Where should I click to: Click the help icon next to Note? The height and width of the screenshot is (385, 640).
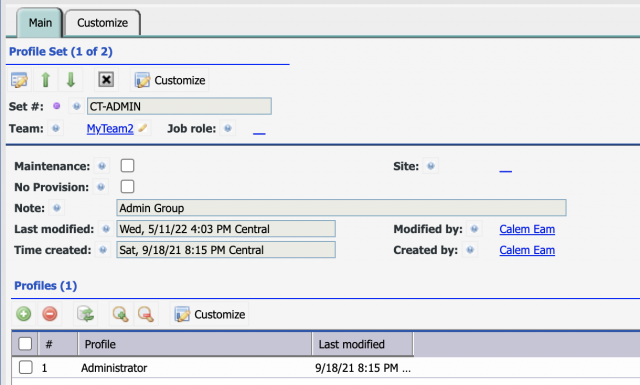click(57, 208)
